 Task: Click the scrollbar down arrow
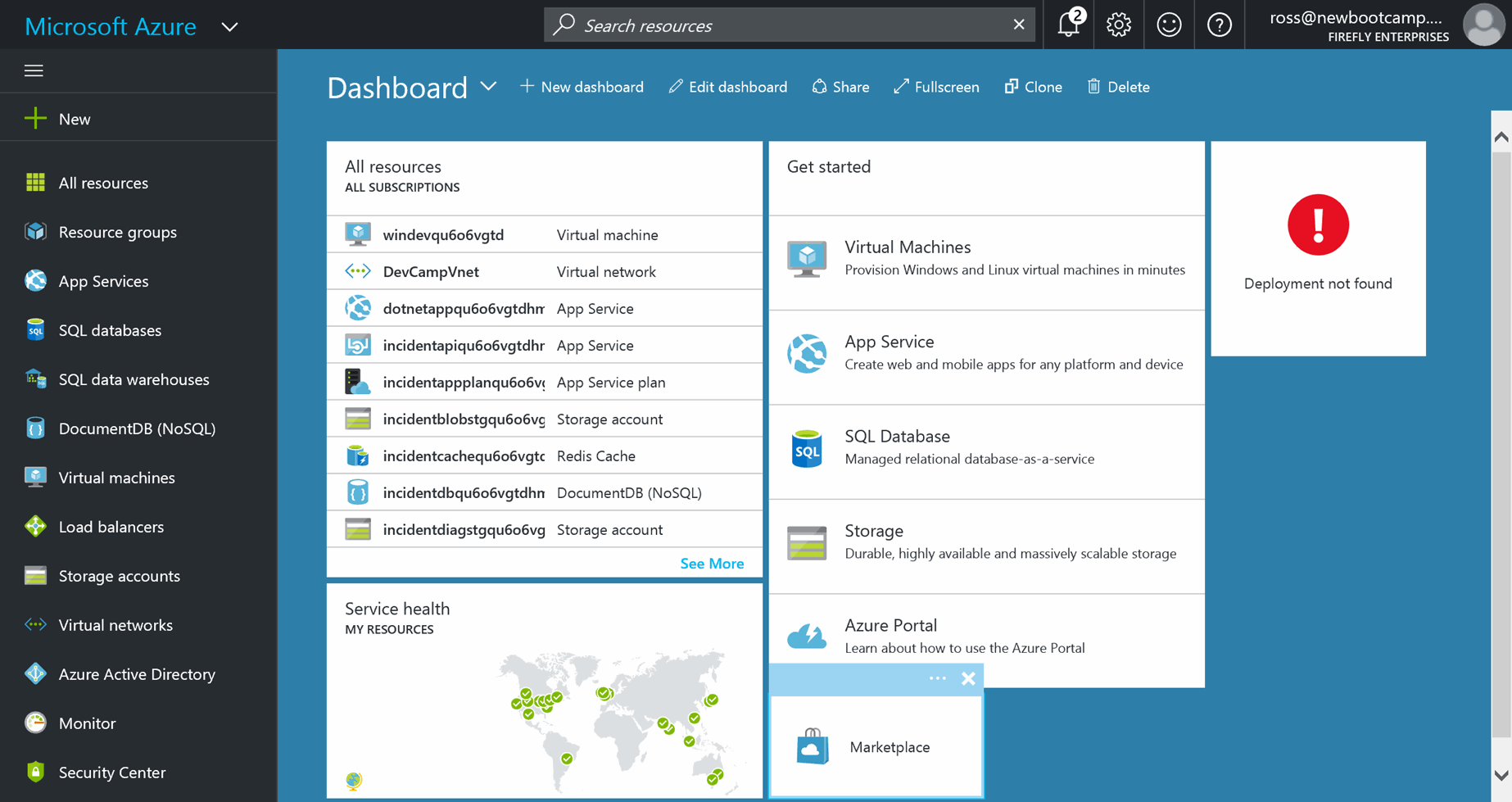point(1501,775)
